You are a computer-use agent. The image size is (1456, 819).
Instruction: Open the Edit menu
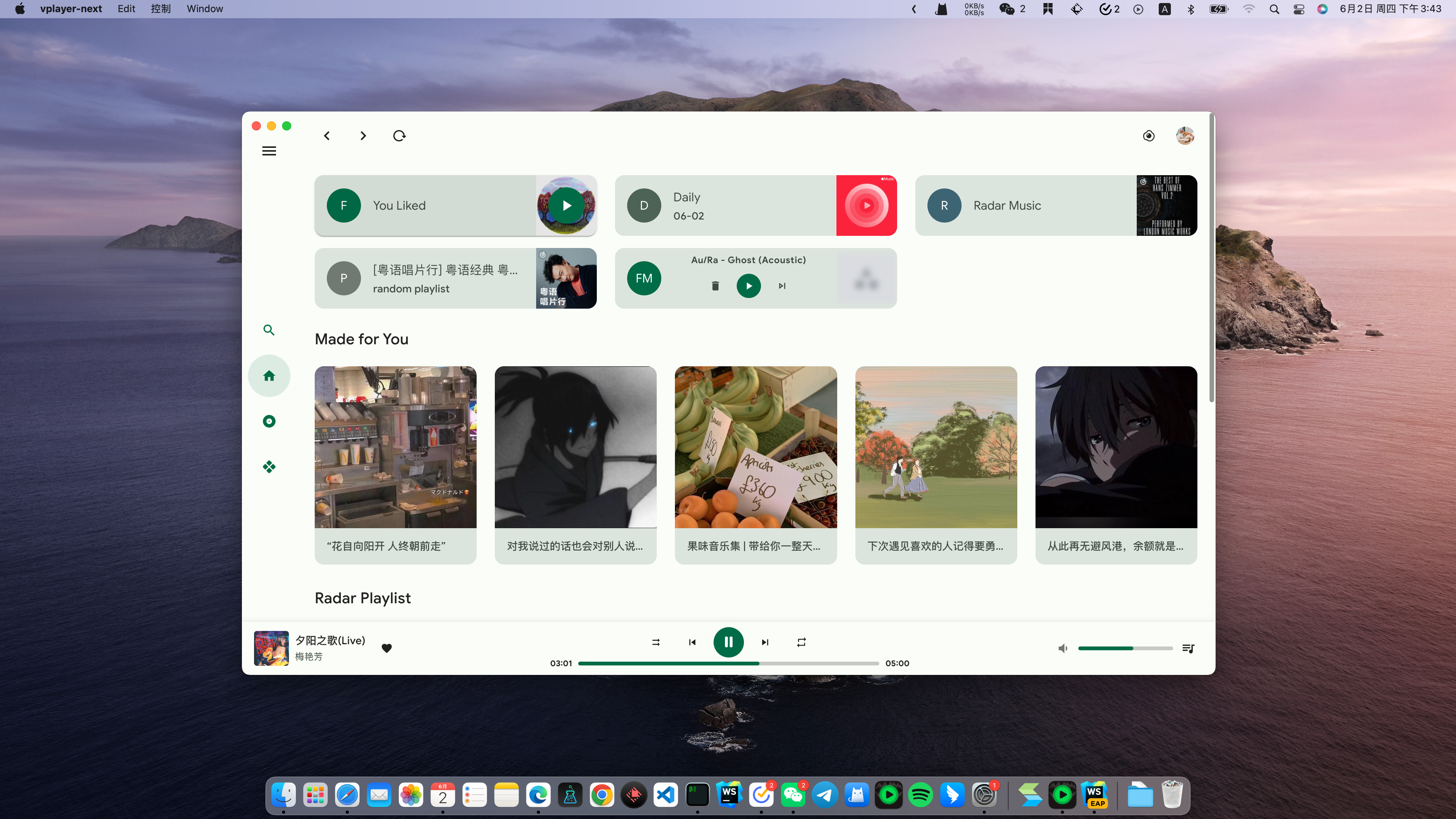[126, 8]
